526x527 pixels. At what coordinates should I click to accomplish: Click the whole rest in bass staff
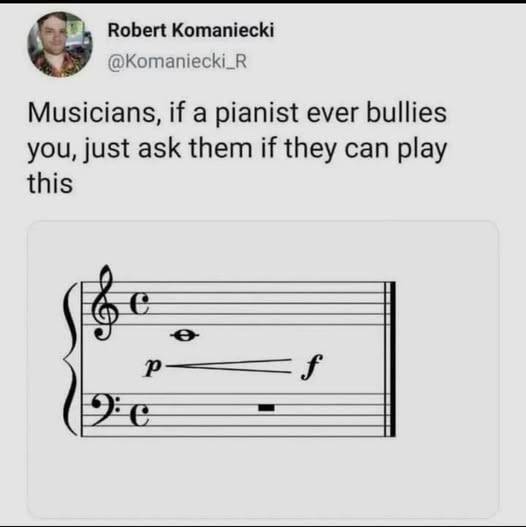266,407
